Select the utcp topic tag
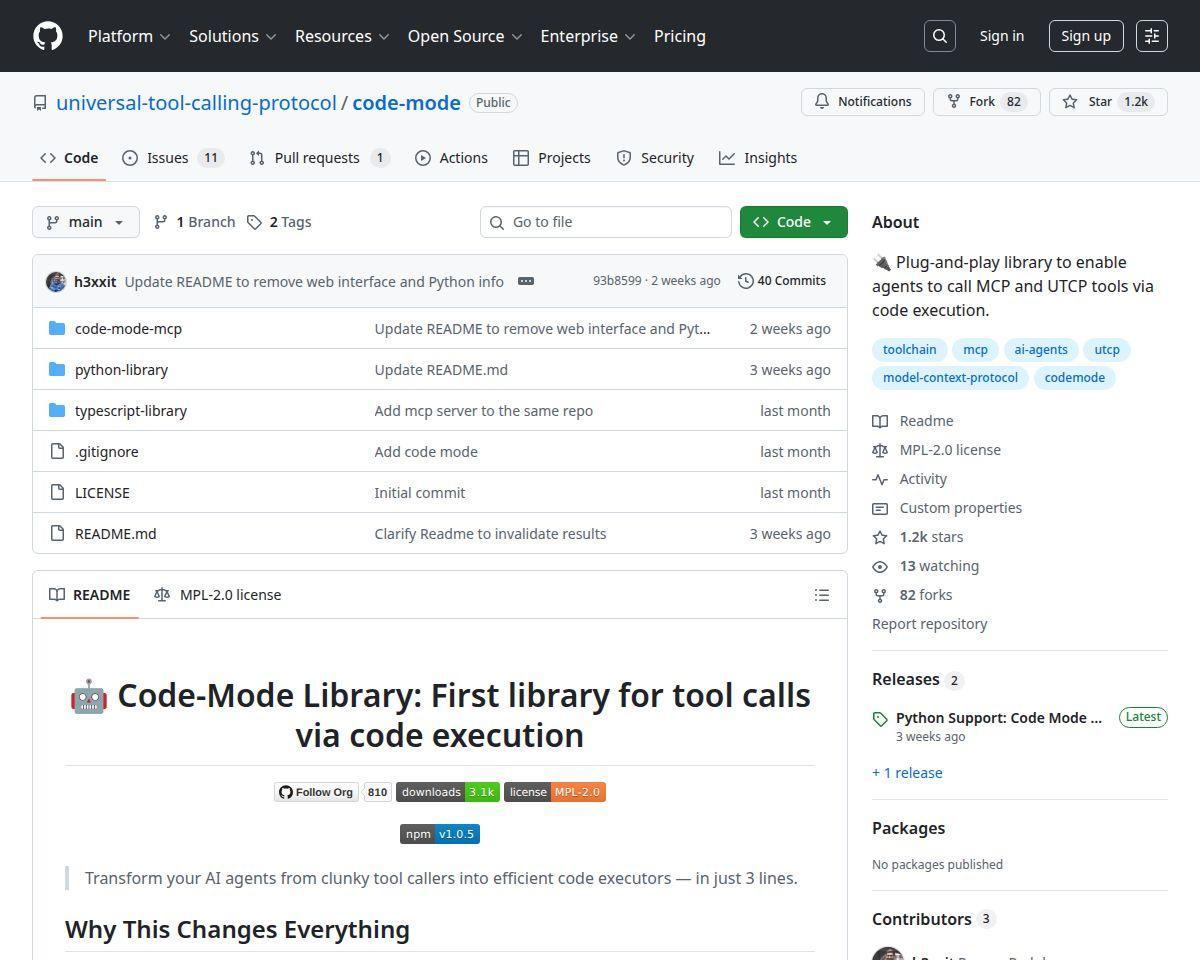This screenshot has height=960, width=1200. click(1107, 350)
